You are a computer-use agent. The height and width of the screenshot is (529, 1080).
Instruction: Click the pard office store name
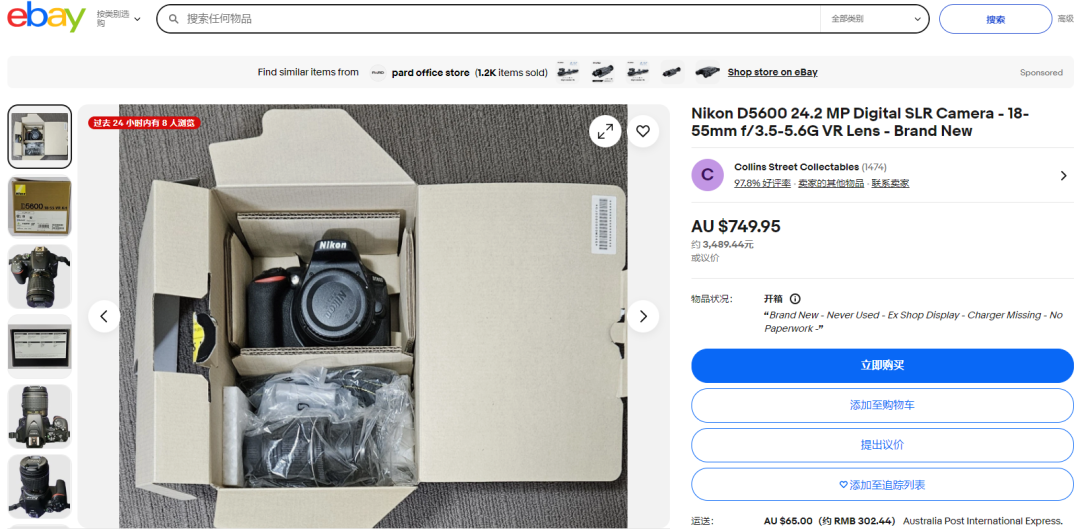430,72
